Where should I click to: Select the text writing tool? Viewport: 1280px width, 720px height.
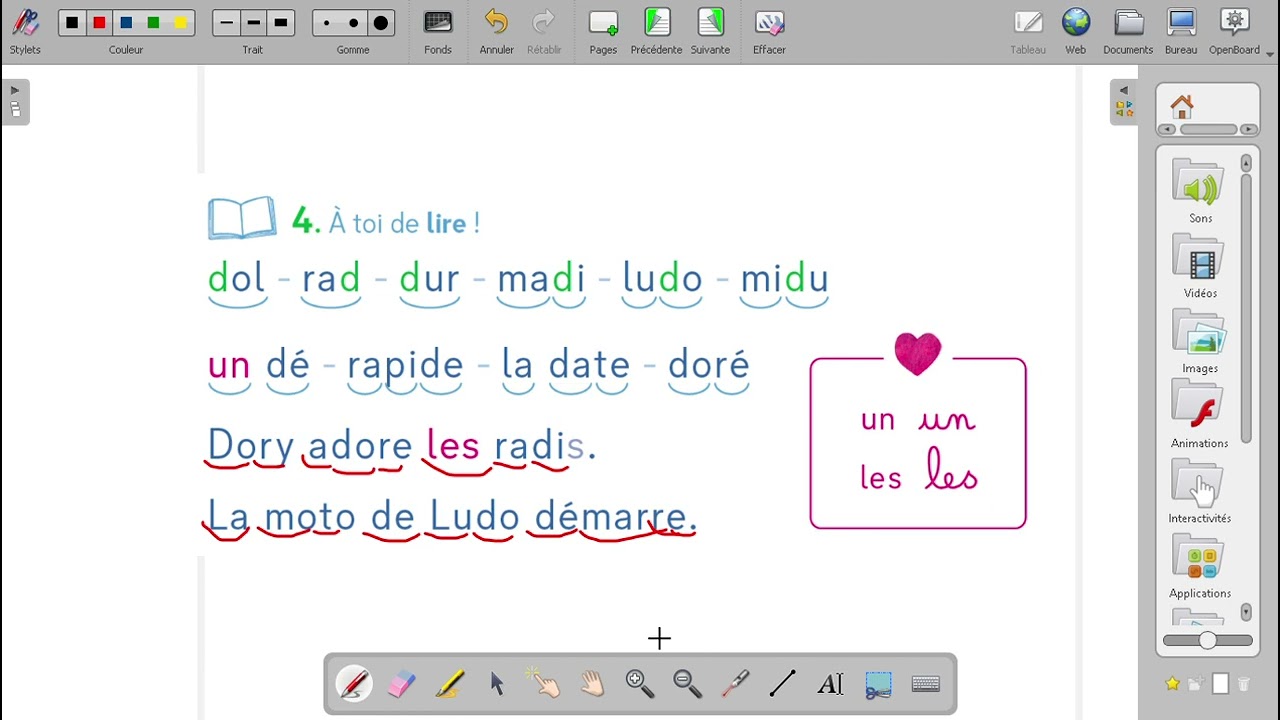coord(831,684)
